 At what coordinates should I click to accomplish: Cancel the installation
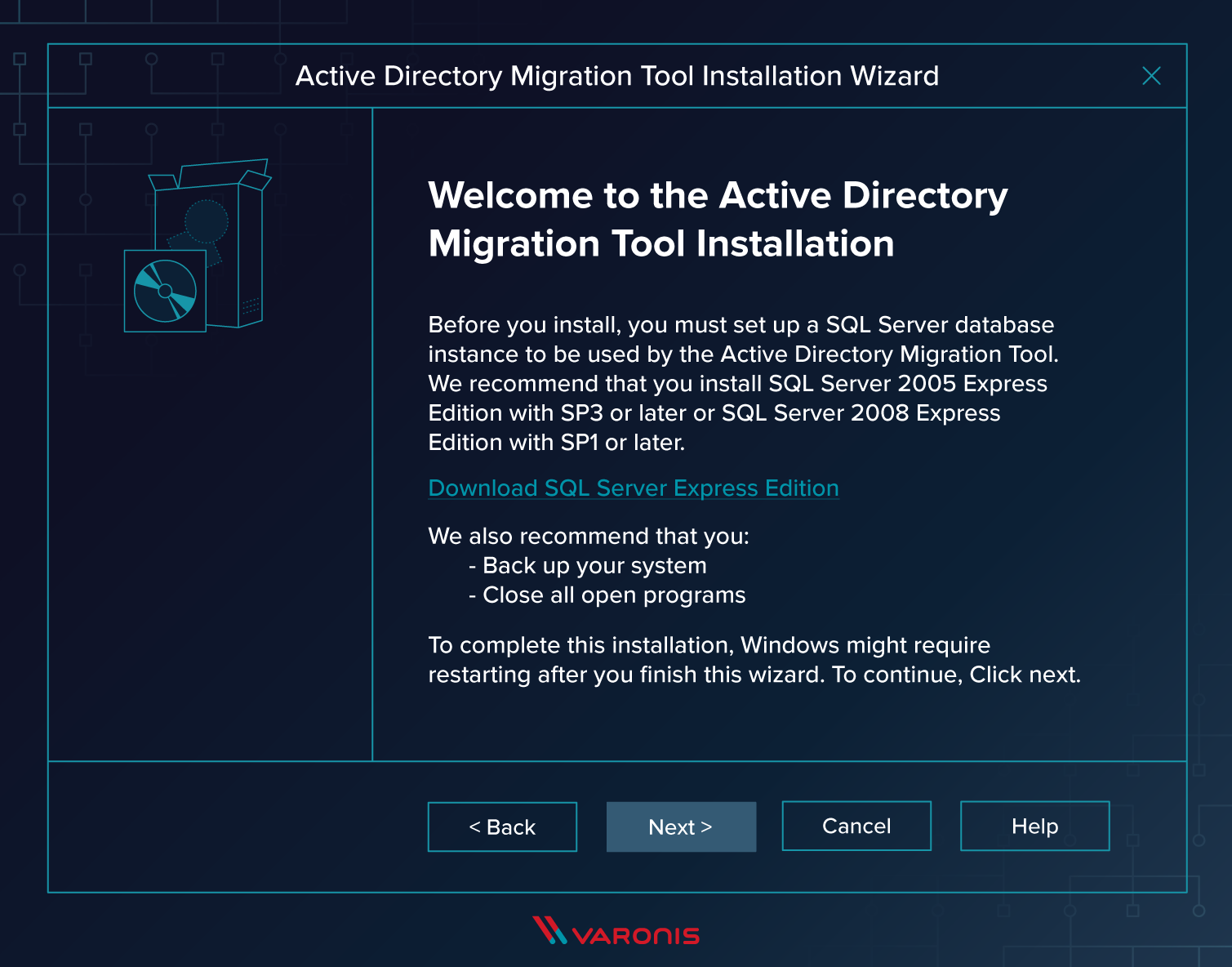[x=856, y=826]
